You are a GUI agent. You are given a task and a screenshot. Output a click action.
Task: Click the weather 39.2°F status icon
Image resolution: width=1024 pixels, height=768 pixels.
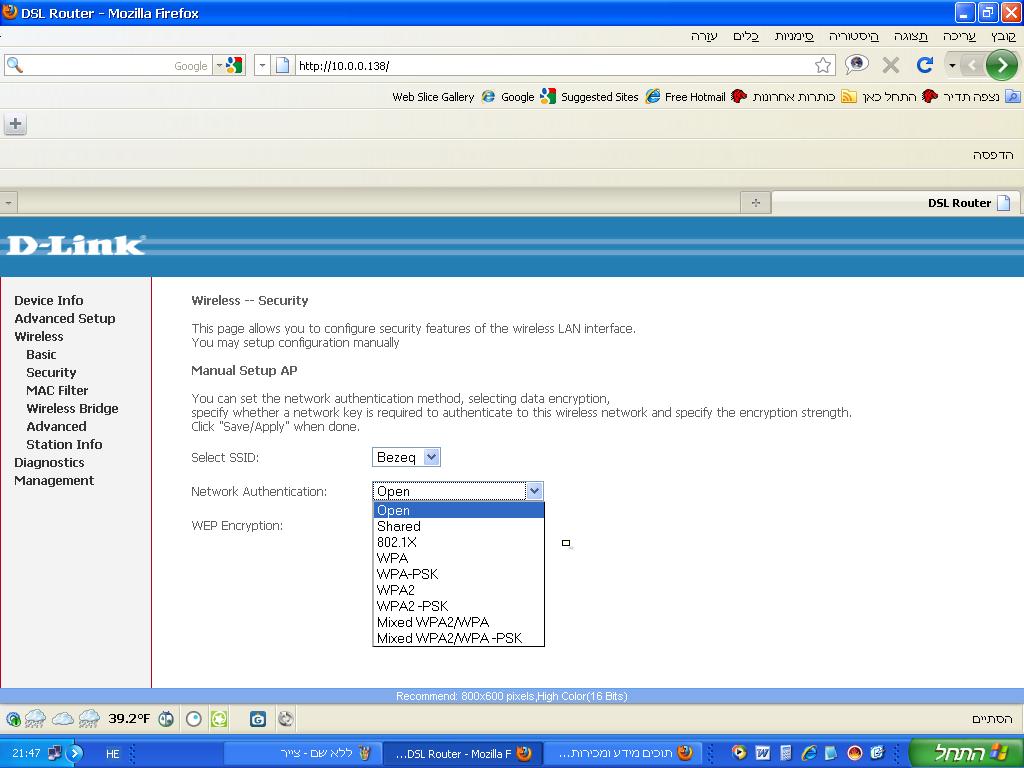(x=129, y=719)
